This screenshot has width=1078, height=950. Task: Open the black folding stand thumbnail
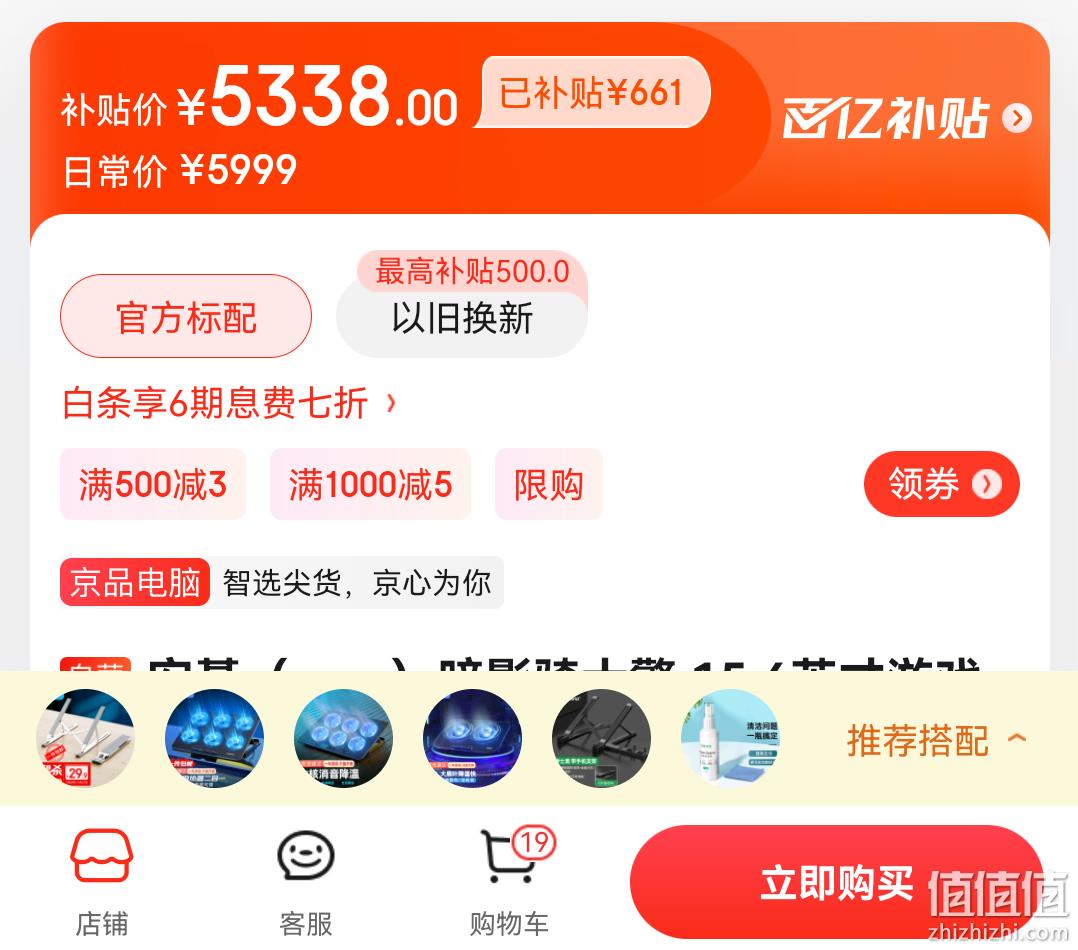(x=601, y=738)
